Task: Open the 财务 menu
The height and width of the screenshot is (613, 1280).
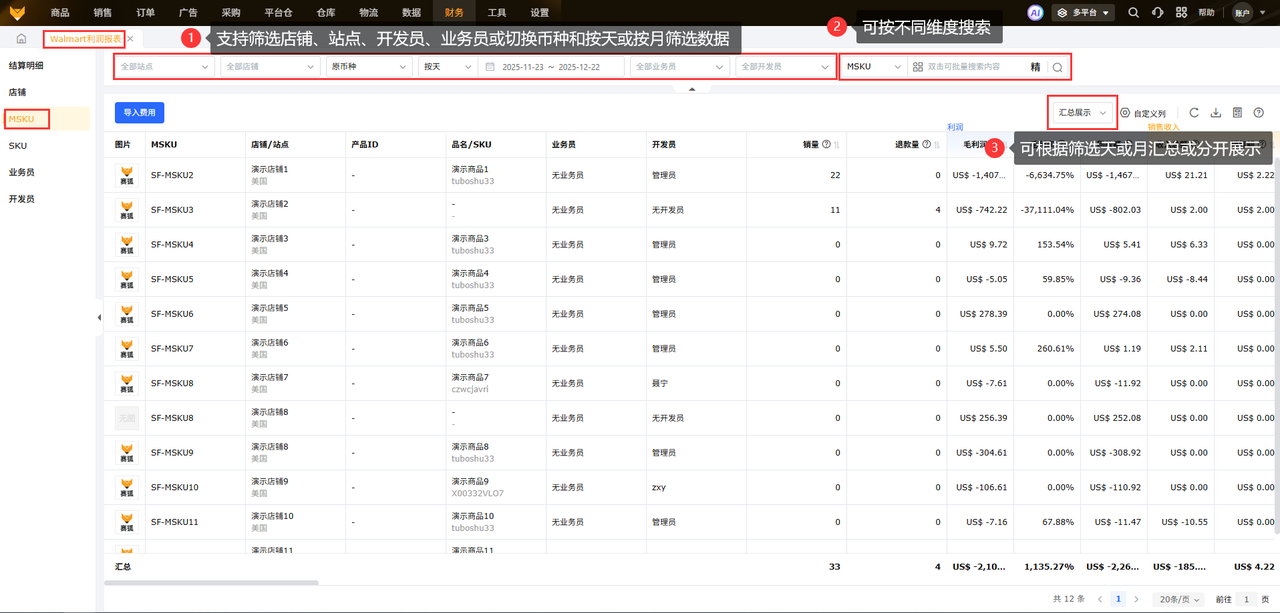Action: [x=454, y=13]
